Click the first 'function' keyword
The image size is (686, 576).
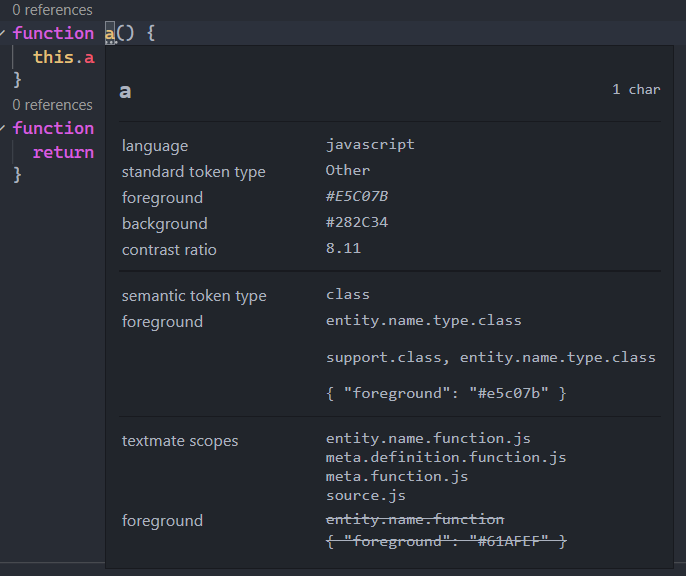pos(53,33)
